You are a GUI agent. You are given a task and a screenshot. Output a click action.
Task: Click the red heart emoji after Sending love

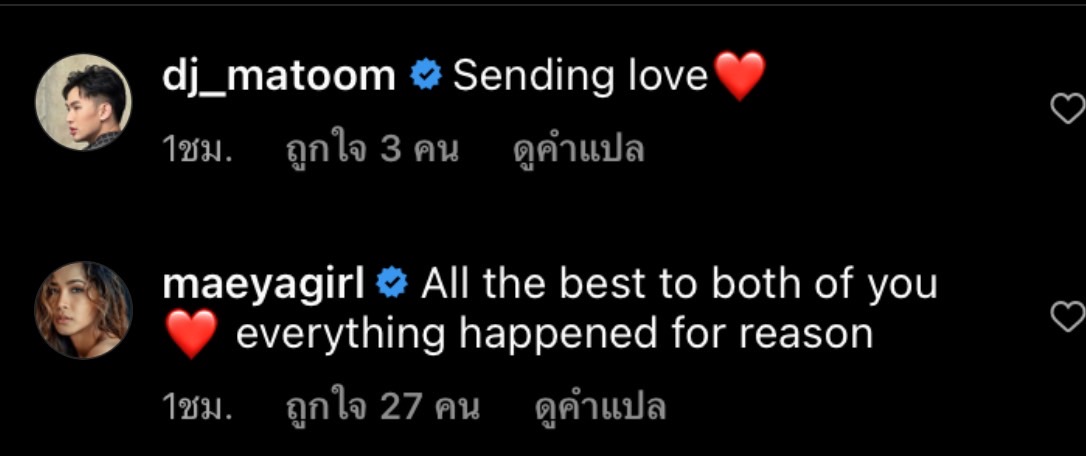(740, 76)
